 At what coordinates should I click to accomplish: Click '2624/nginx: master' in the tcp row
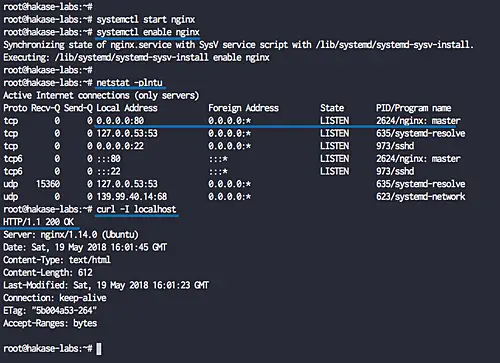coord(418,121)
